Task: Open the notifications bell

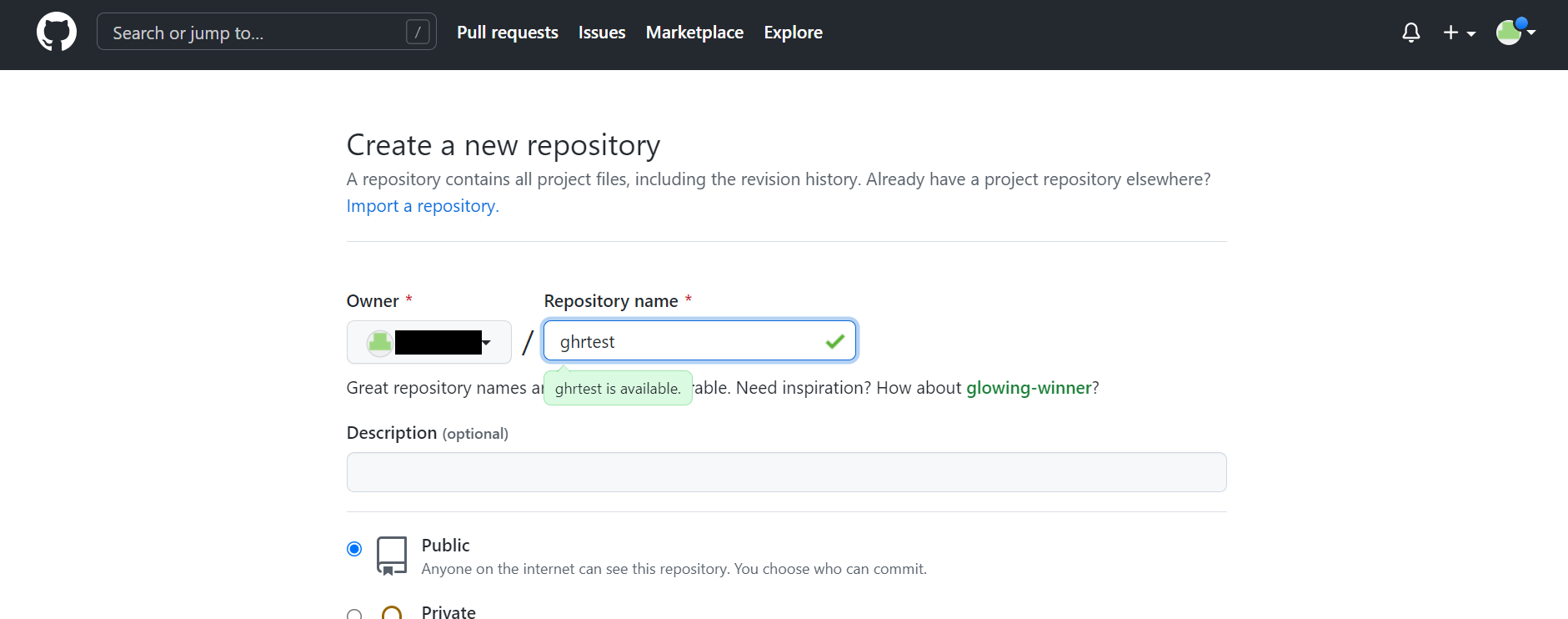Action: pos(1410,33)
